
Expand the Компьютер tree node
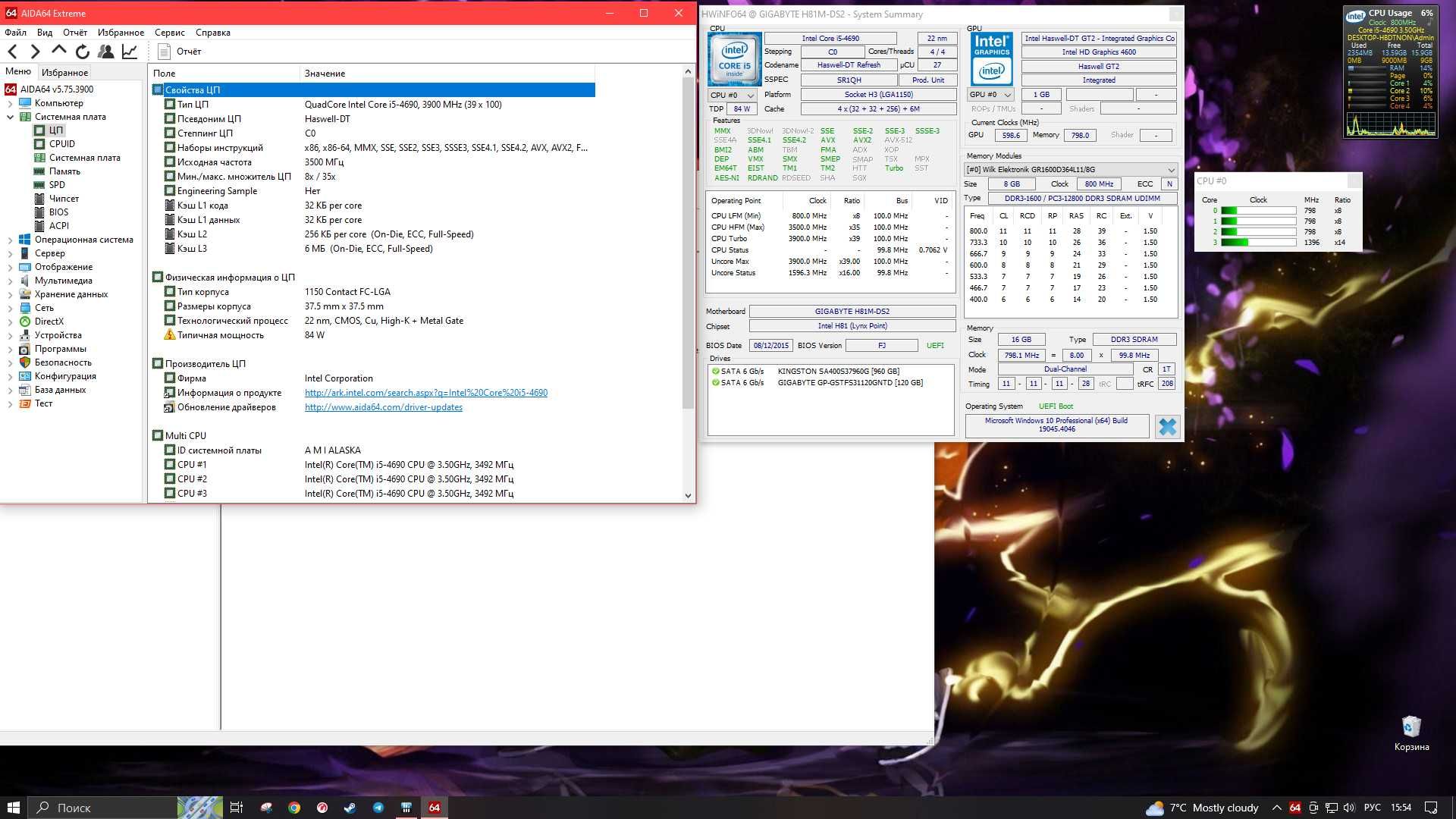tap(10, 103)
